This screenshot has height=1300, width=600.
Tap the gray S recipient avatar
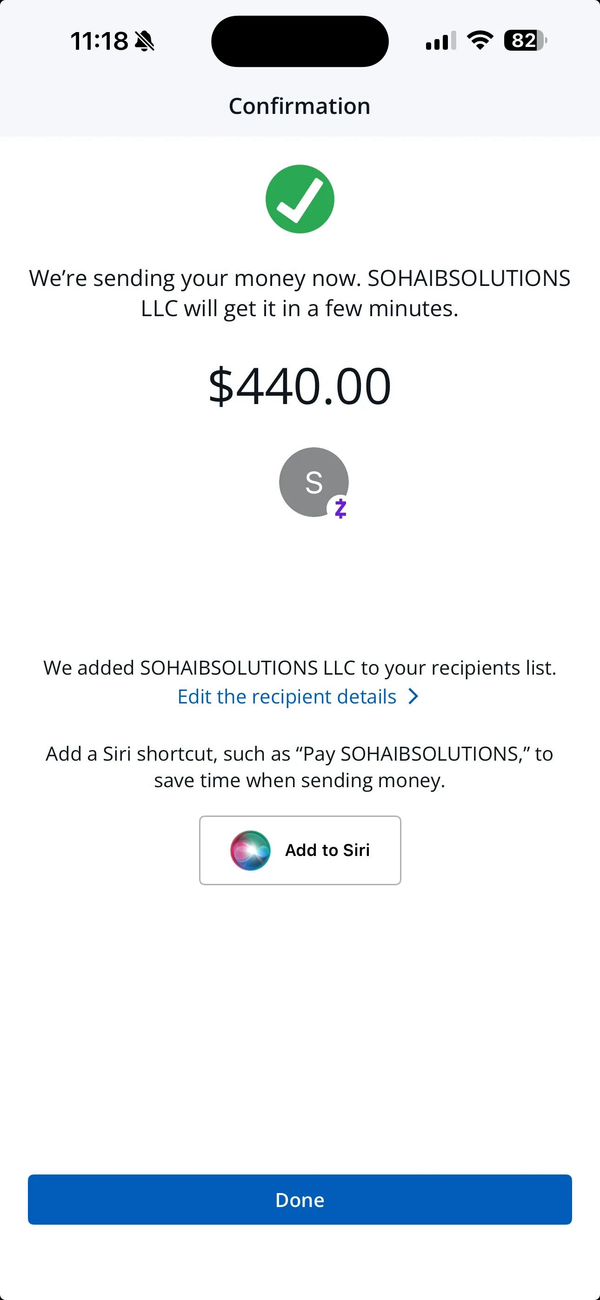click(x=314, y=482)
